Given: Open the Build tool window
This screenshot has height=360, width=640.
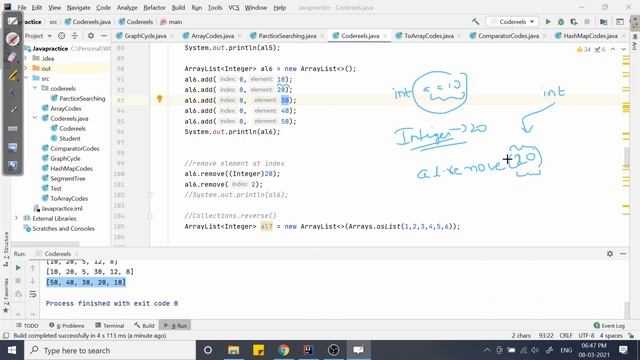Looking at the screenshot, I should [x=144, y=325].
